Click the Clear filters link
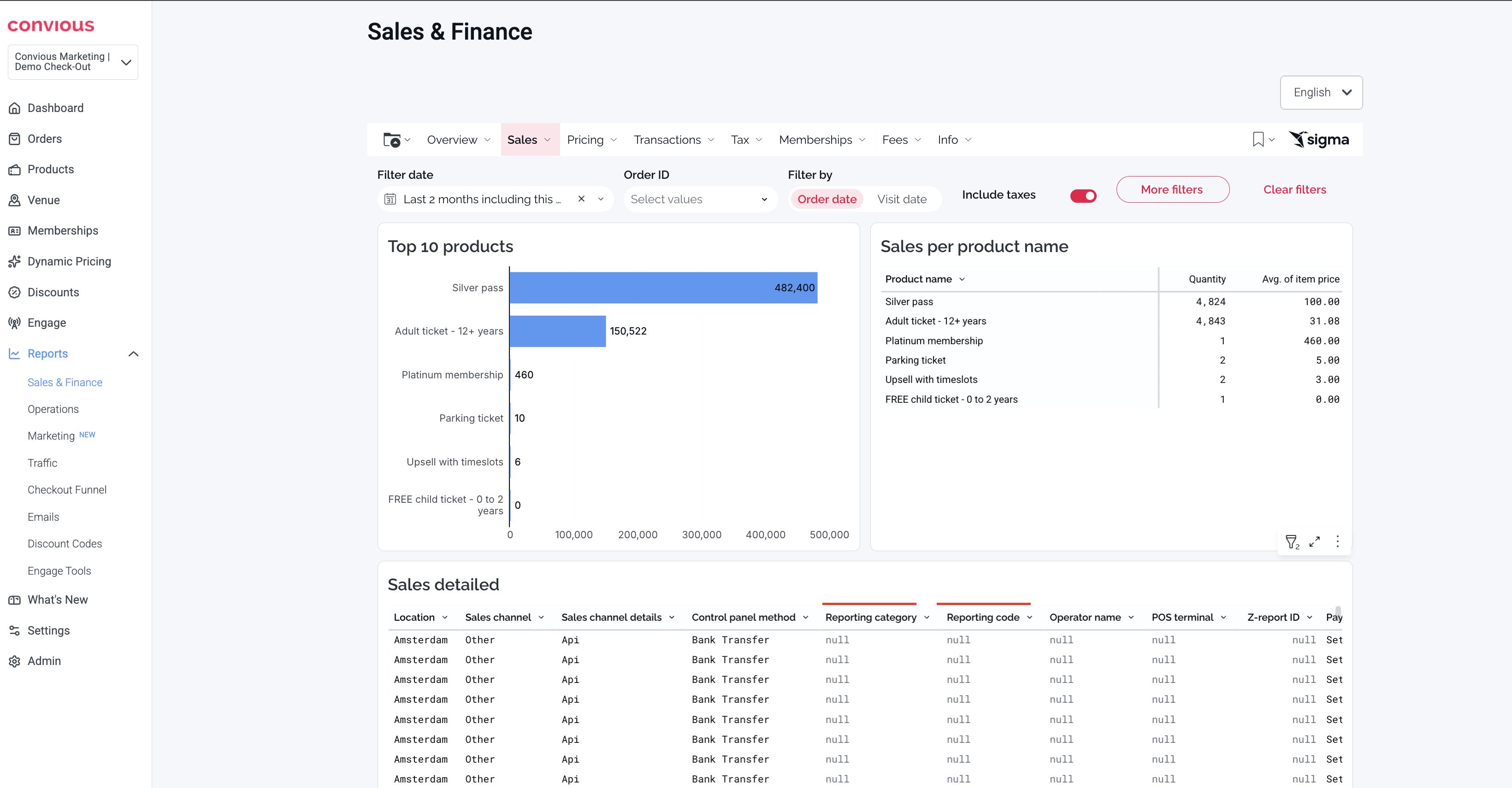1512x788 pixels. coord(1294,189)
